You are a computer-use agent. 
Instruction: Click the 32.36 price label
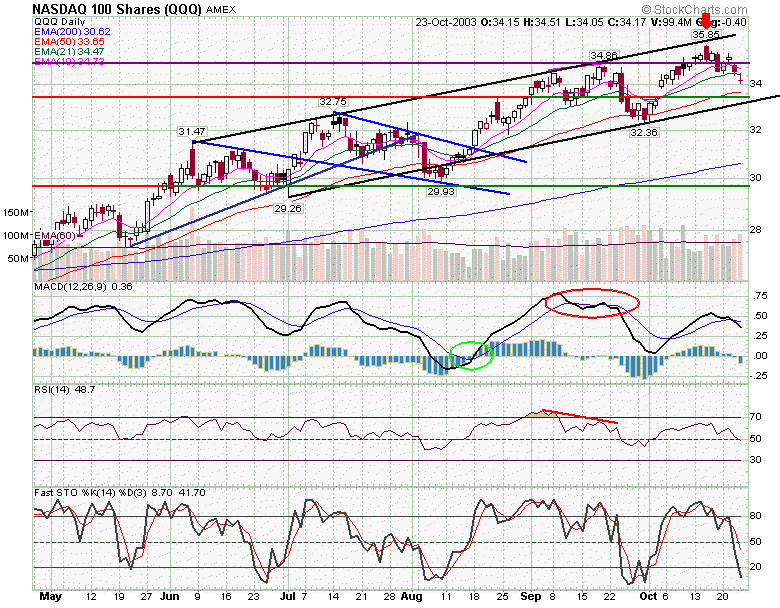point(644,133)
